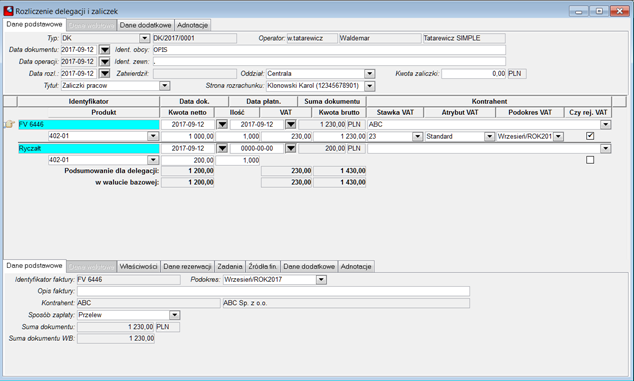Open date picker for FV 6446 Data płatn.
Screen dimensions: 634x381
click(291, 125)
